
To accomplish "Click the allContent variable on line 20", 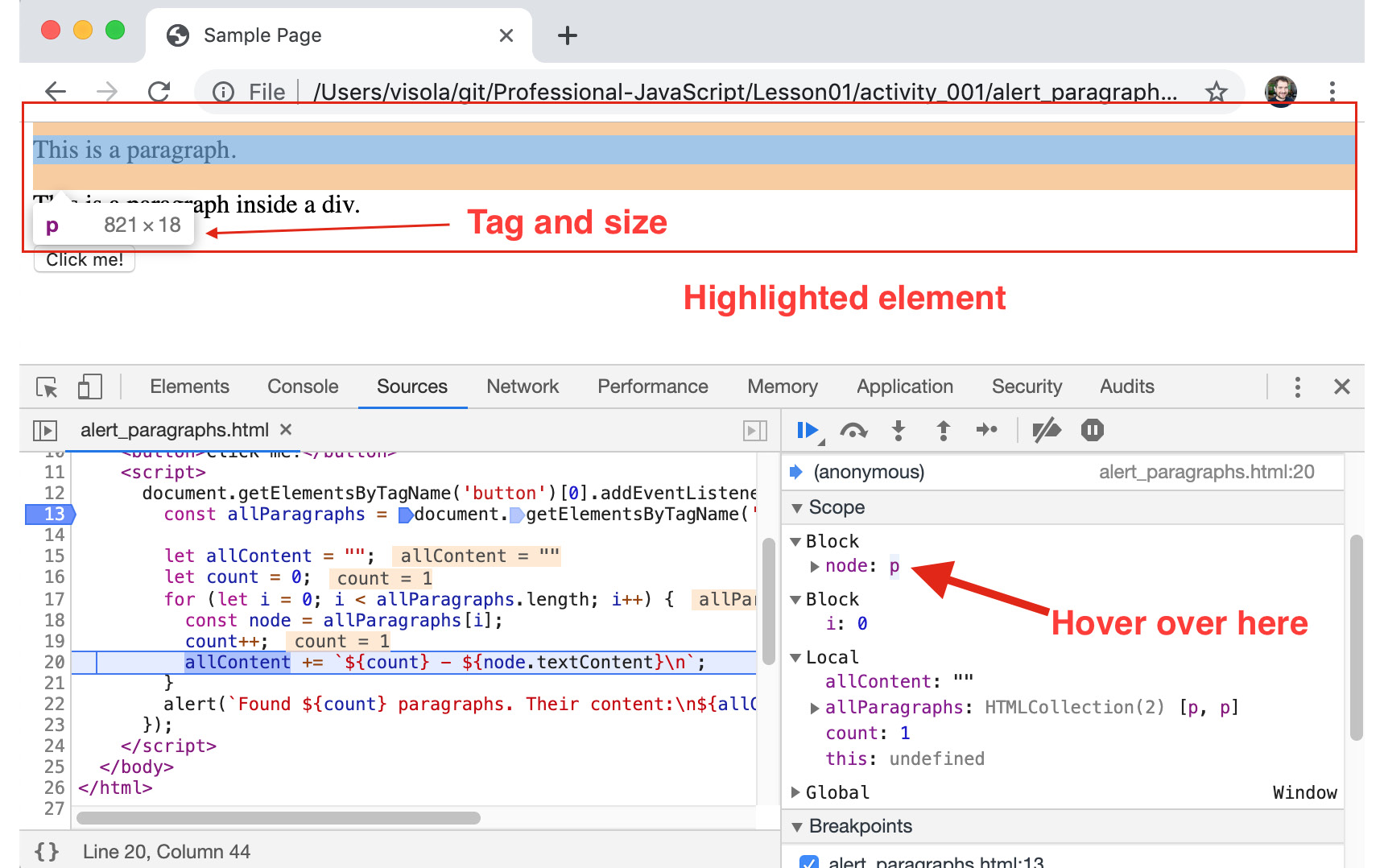I will pos(238,662).
